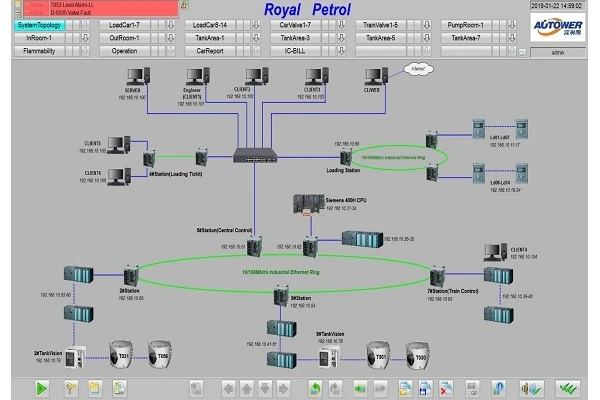Click the Flammability button
Image resolution: width=600 pixels, height=400 pixels.
39,51
